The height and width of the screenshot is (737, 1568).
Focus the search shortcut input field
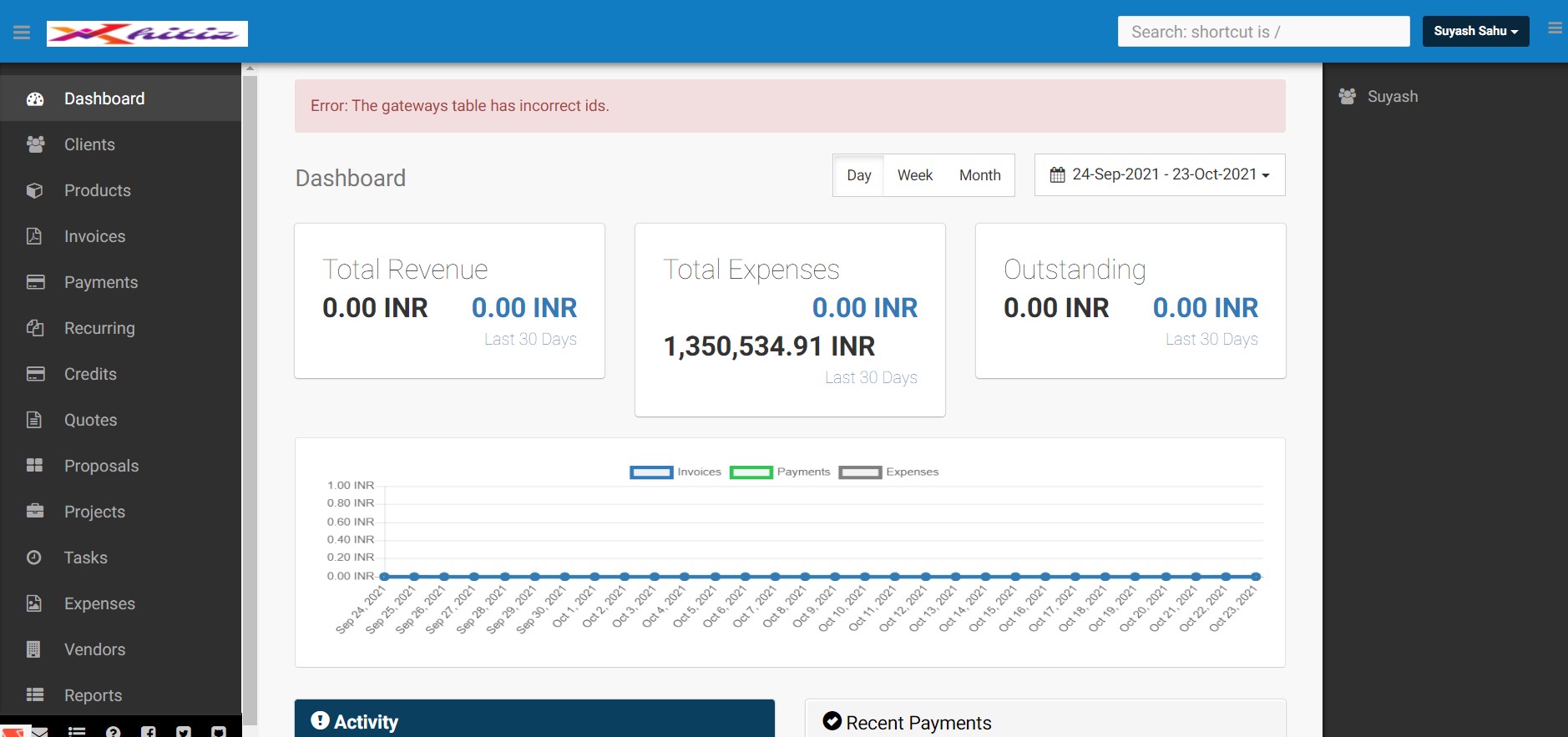pos(1263,32)
